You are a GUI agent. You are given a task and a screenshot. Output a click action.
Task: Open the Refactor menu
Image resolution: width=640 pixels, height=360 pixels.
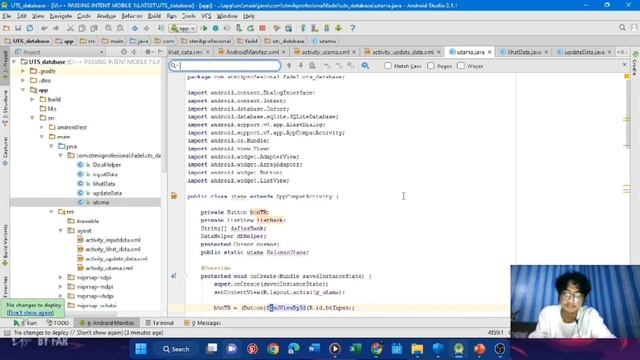tap(132, 16)
